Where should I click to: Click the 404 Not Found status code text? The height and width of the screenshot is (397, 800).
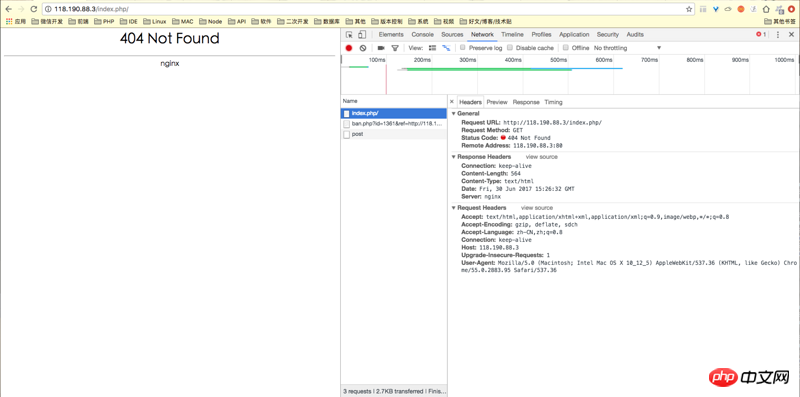(x=529, y=138)
